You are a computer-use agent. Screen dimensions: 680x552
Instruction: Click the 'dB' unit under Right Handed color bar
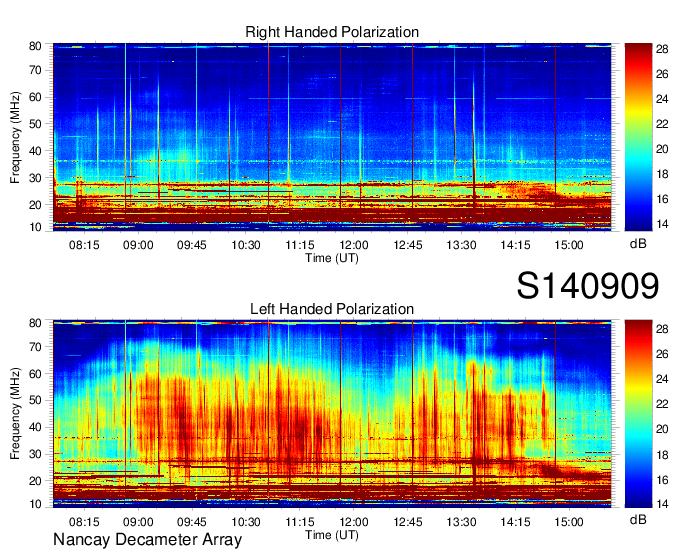pos(638,244)
